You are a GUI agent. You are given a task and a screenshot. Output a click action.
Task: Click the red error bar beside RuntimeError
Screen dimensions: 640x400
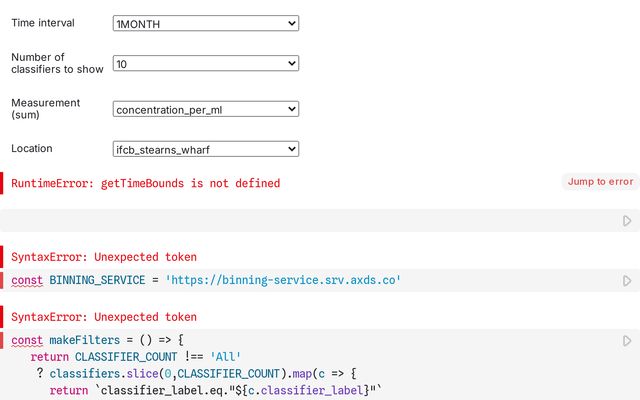coord(2,183)
